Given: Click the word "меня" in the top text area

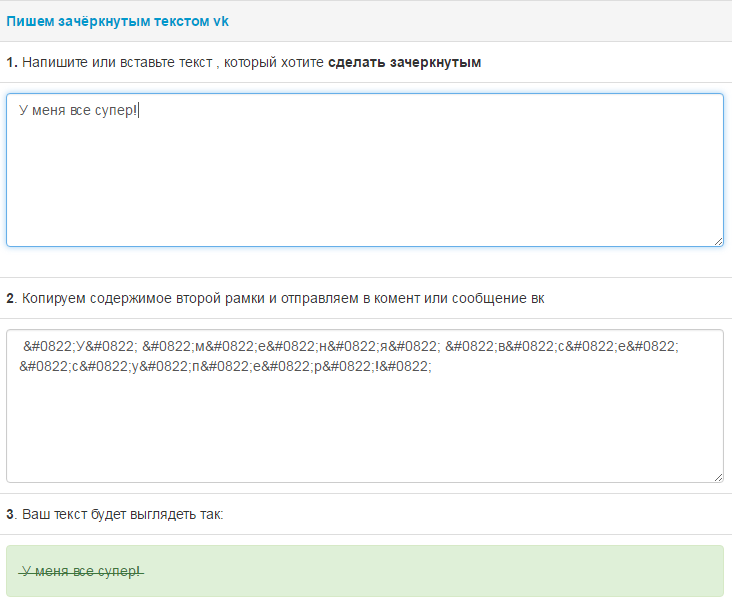Looking at the screenshot, I should pos(50,109).
